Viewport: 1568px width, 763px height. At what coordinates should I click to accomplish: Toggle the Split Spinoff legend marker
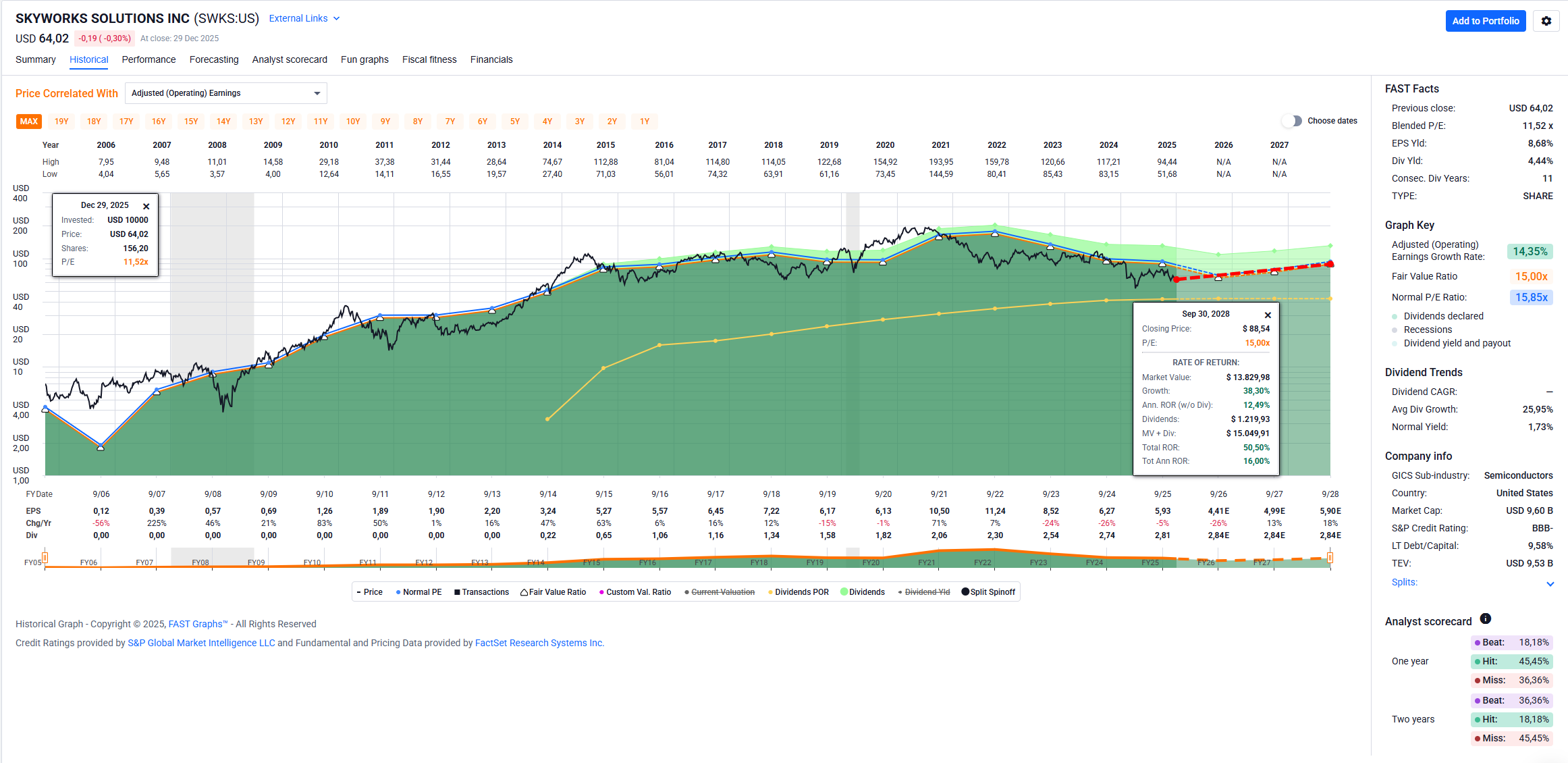click(x=965, y=592)
